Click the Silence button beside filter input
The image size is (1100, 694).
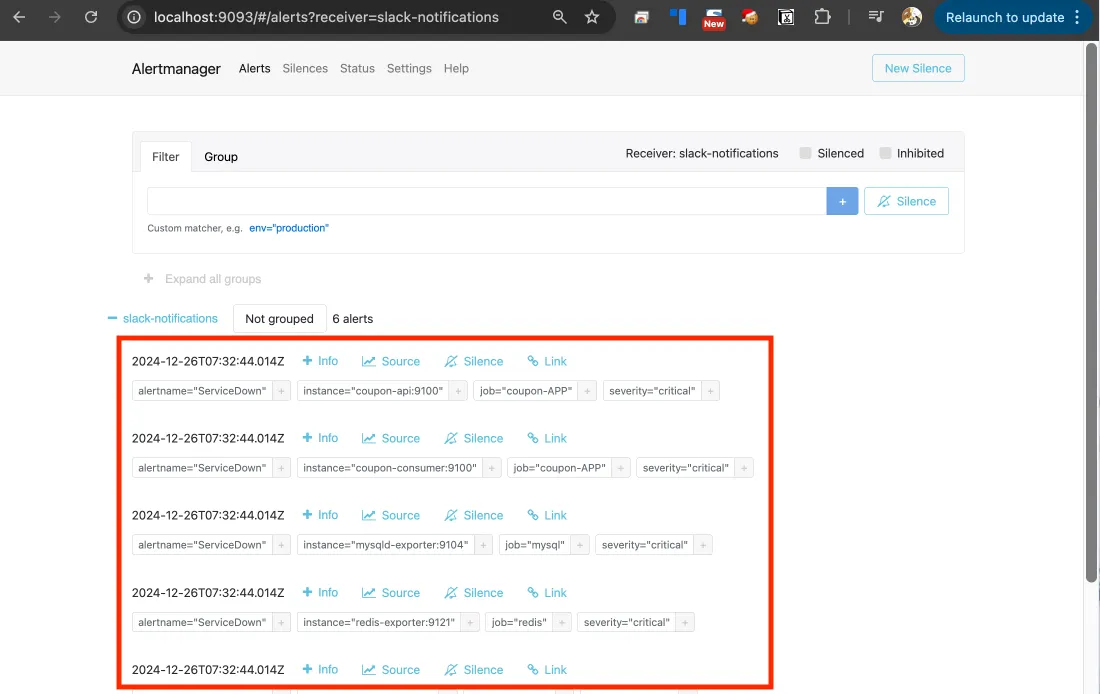click(906, 201)
